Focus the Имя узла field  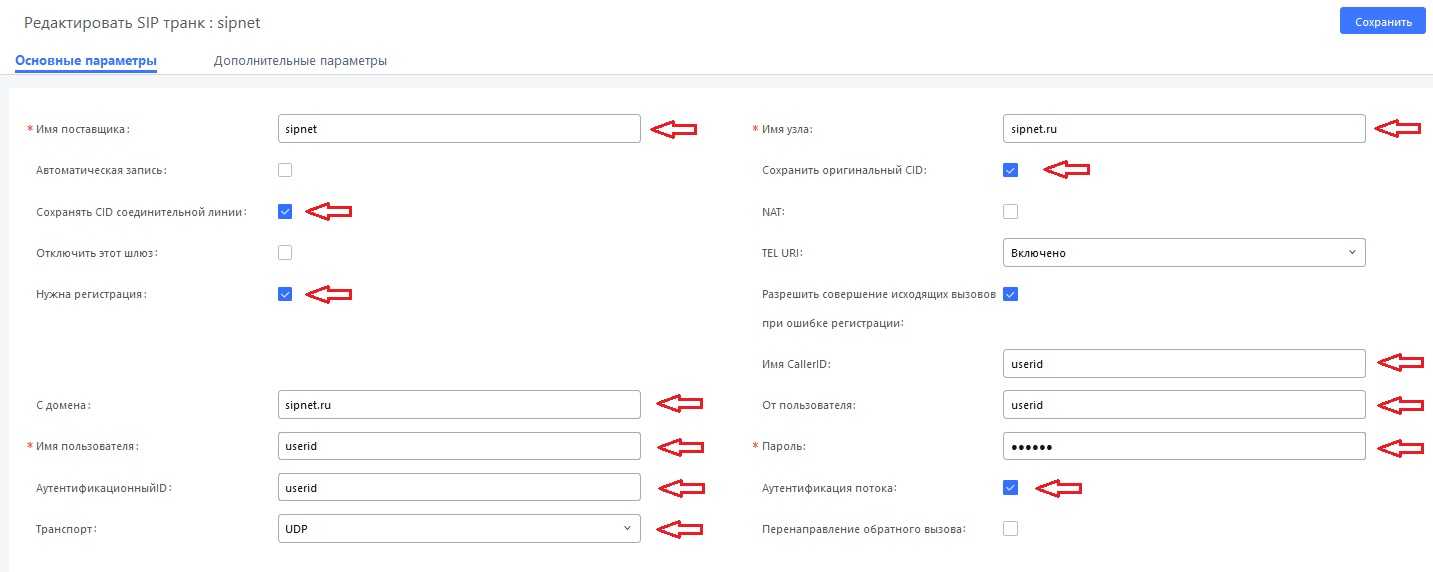click(1183, 129)
